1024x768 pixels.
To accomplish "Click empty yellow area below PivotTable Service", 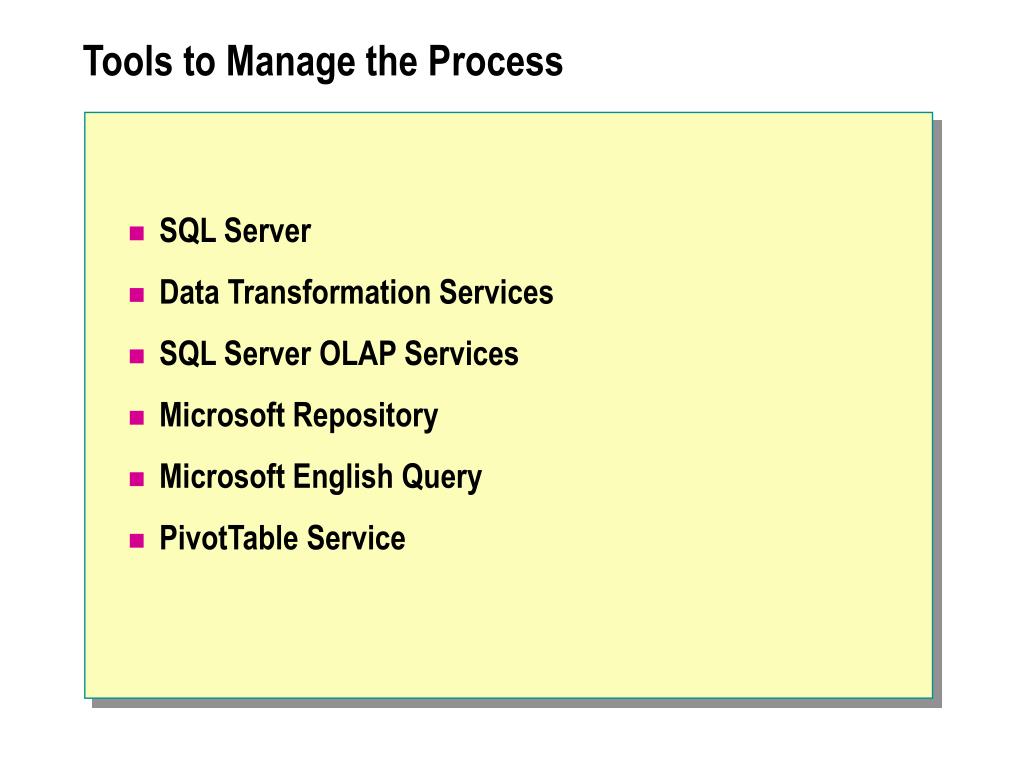I will pyautogui.click(x=508, y=627).
